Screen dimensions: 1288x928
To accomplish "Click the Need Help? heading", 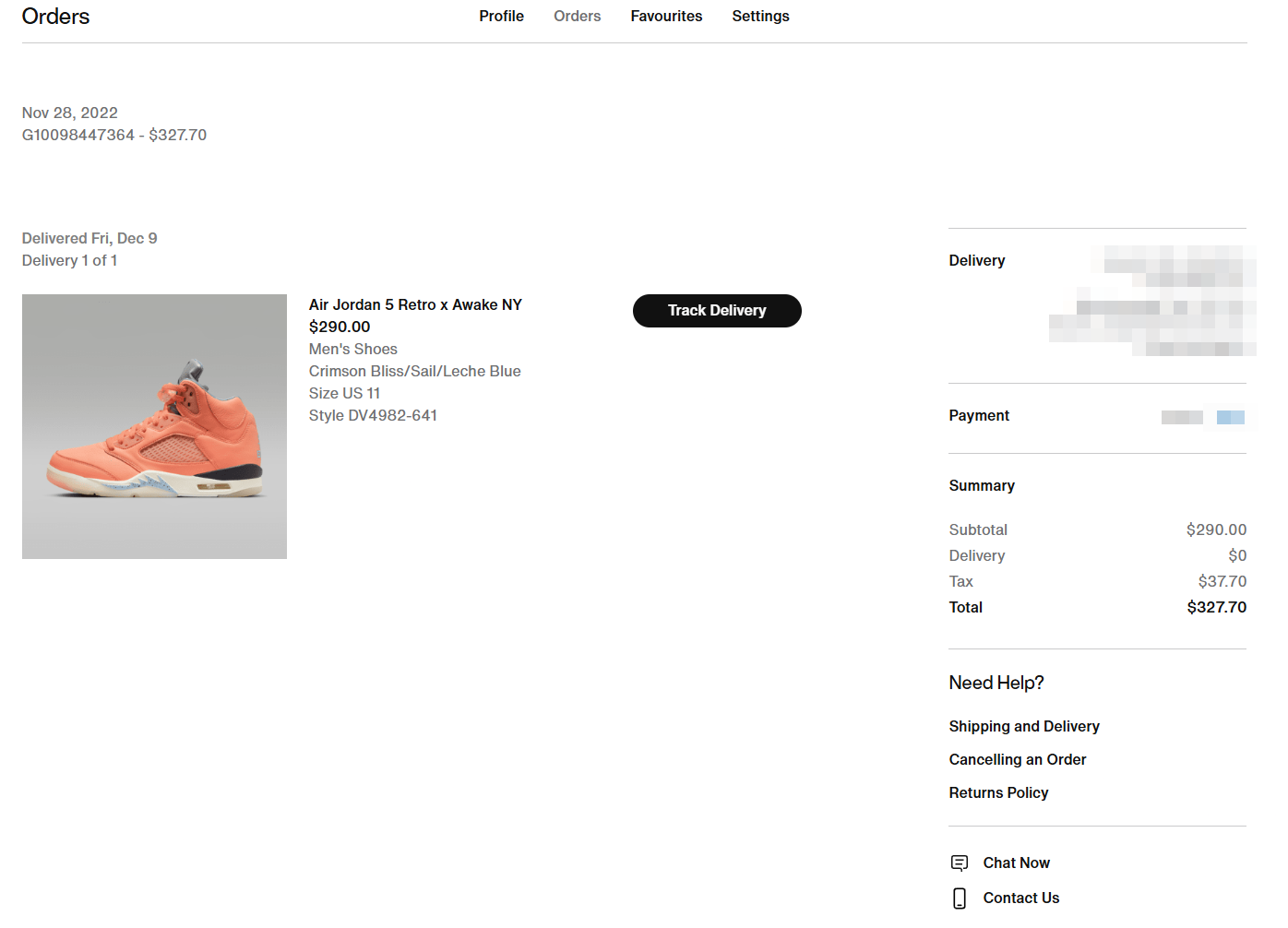I will click(996, 683).
